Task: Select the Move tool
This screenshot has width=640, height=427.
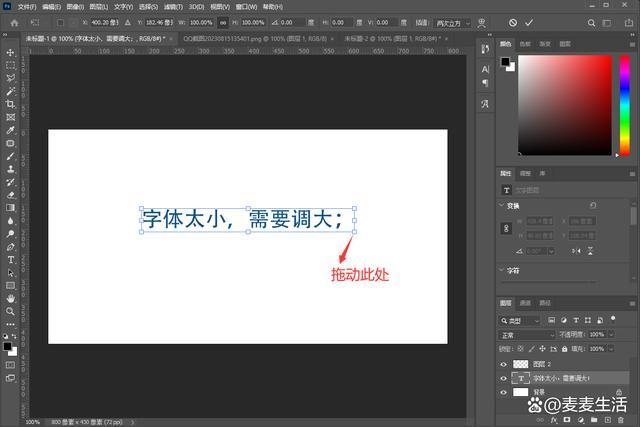Action: [x=11, y=53]
